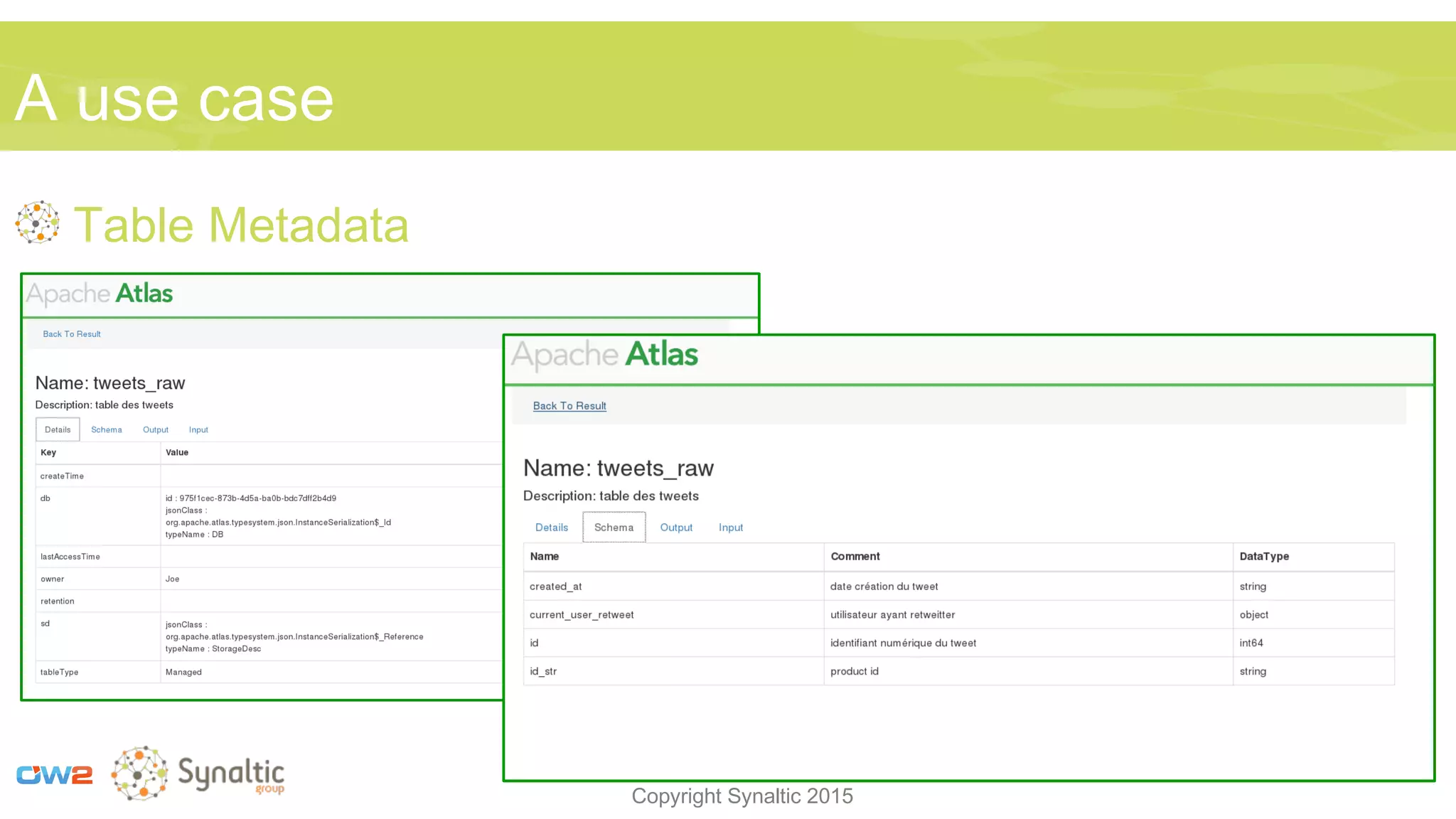The image size is (1456, 819).
Task: Select the current_user_retweet cell
Action: 673,615
